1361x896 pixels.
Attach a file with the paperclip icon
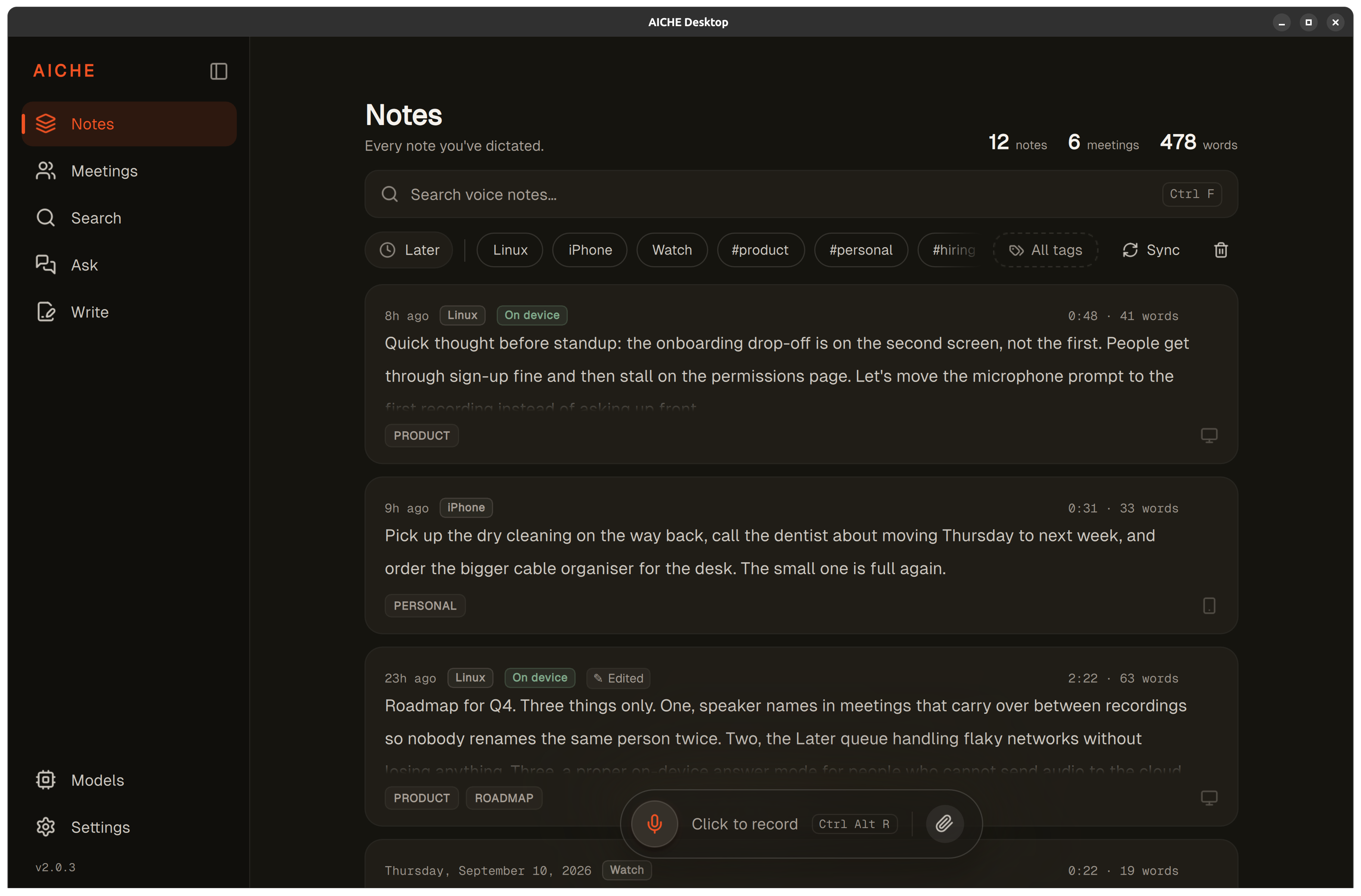944,824
